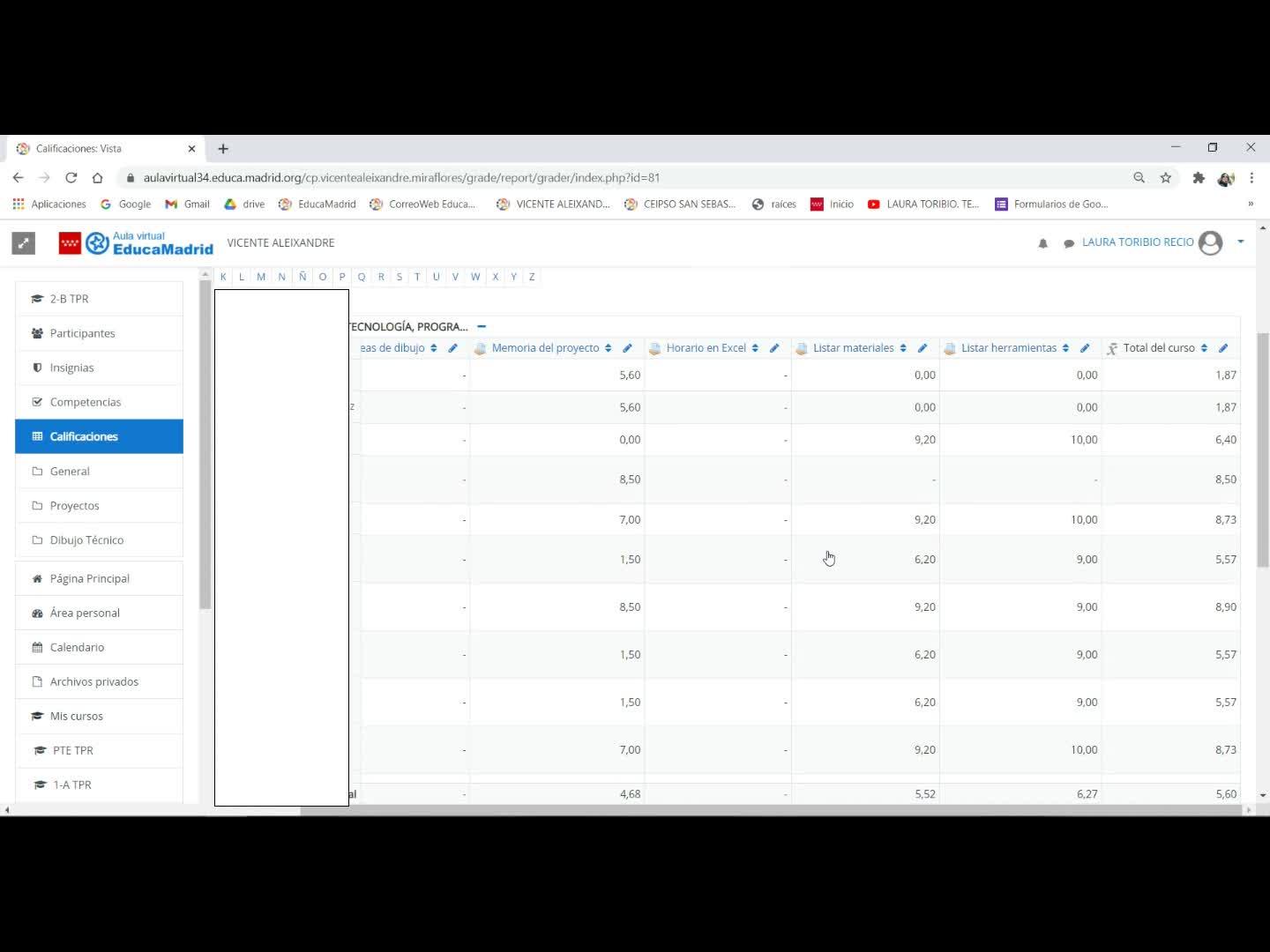1270x952 pixels.
Task: Open 1-A TPR course in sidebar
Action: point(99,785)
